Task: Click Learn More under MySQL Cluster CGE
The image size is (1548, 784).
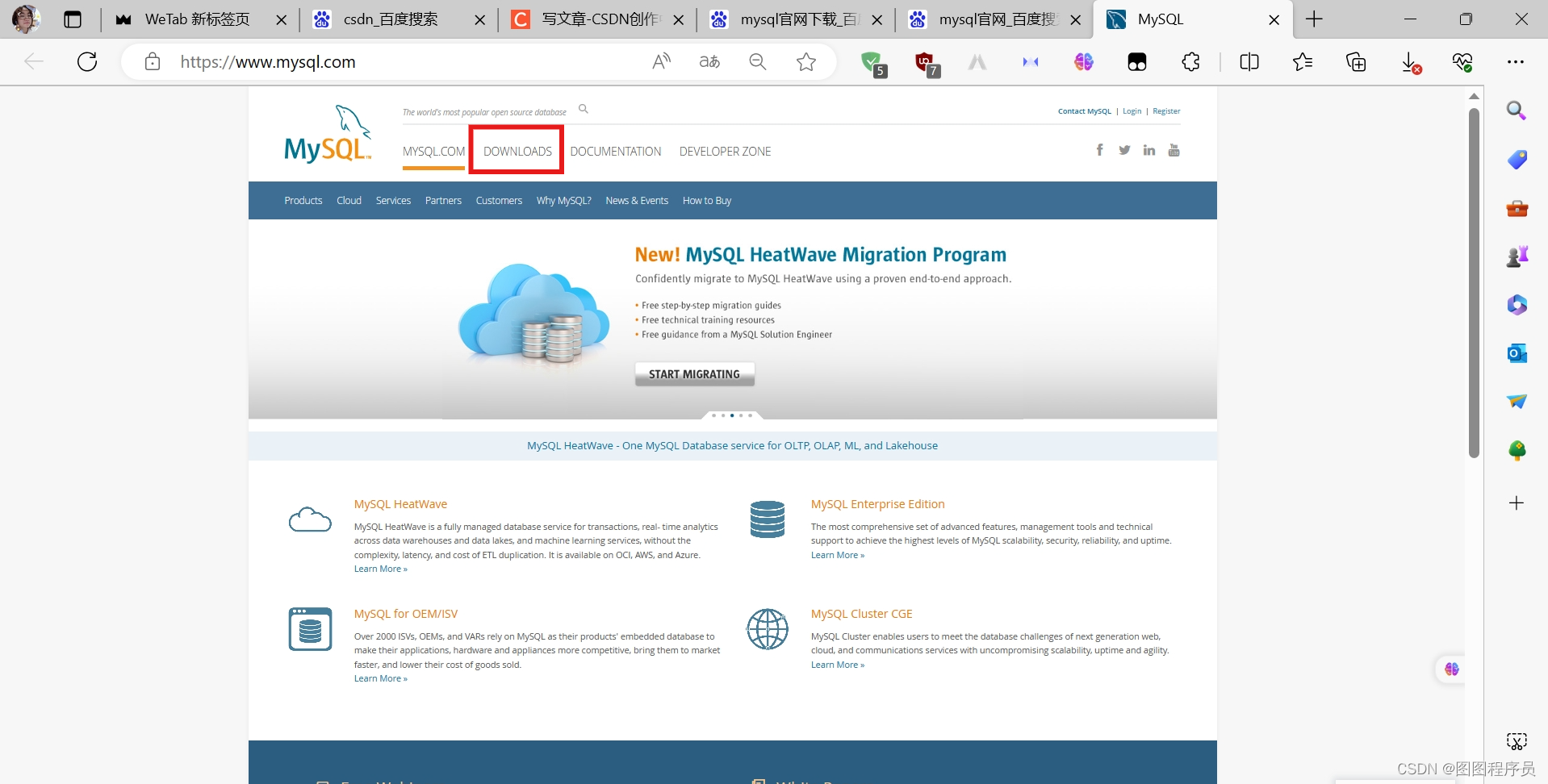Action: coord(837,665)
